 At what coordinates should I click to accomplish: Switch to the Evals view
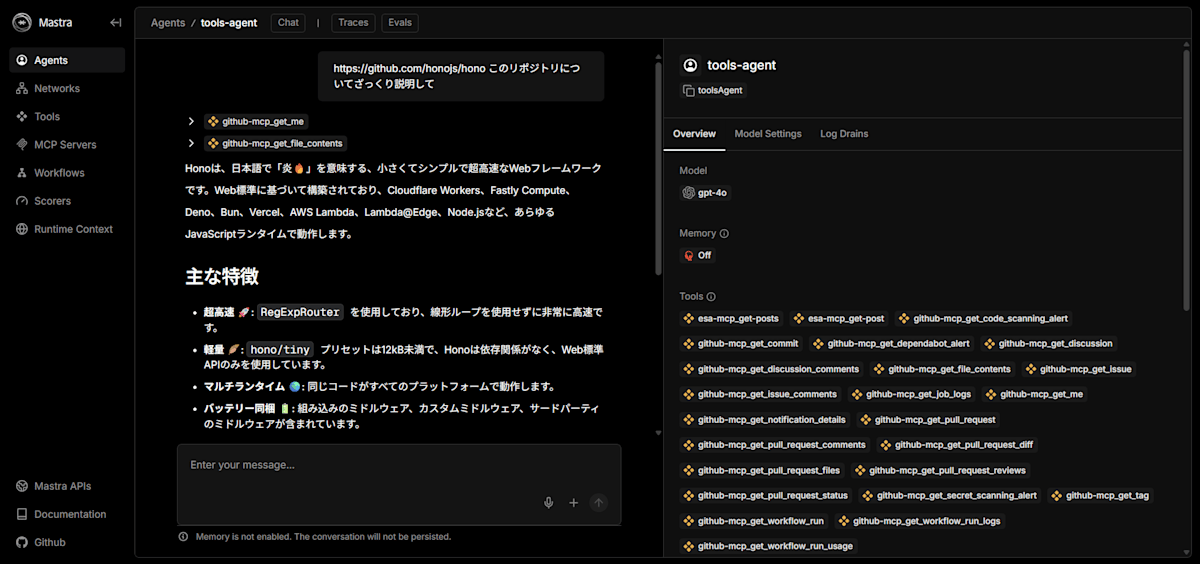click(x=399, y=22)
